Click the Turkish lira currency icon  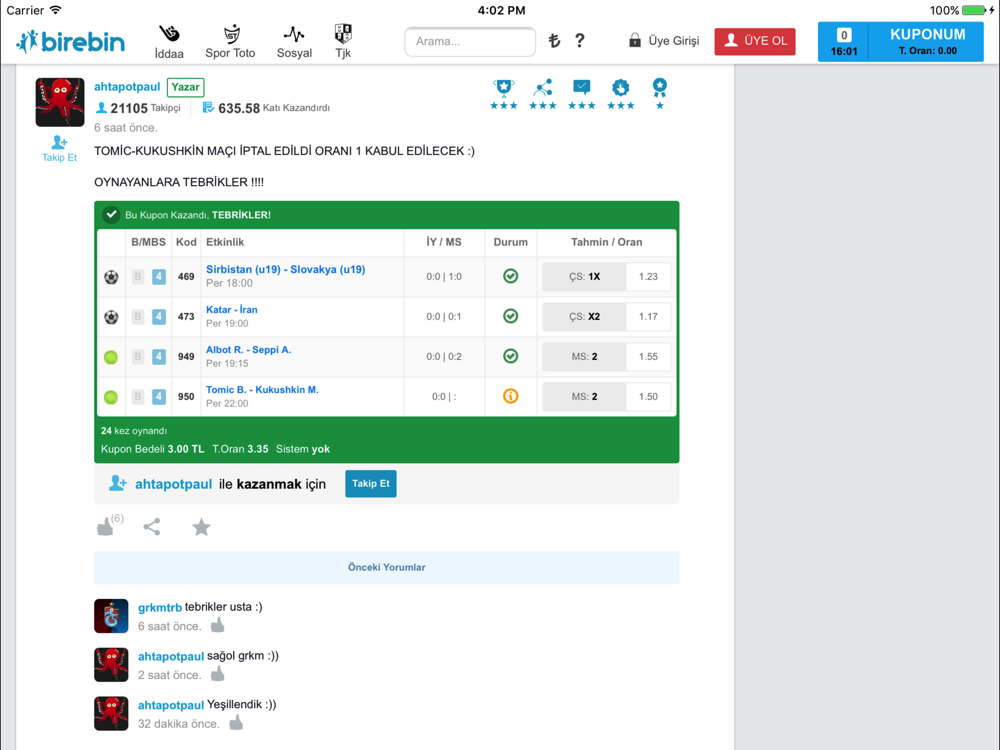(554, 41)
